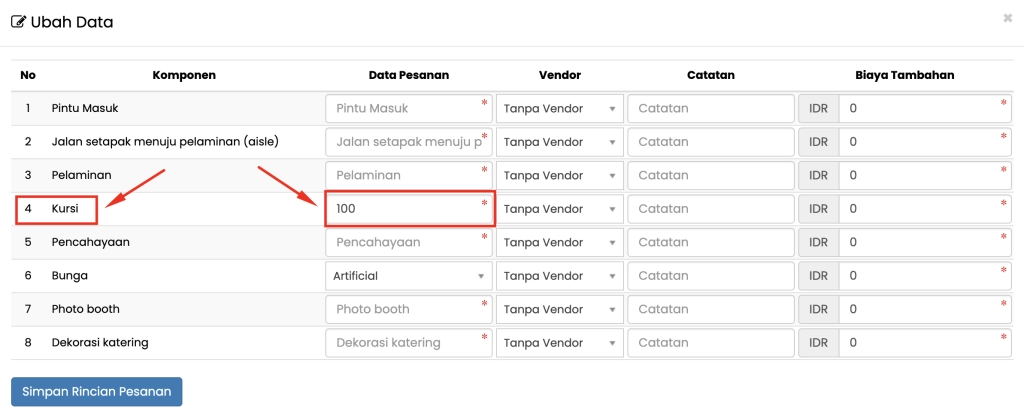1024x418 pixels.
Task: Open the Vendor dropdown for Pencahayaan
Action: 559,242
